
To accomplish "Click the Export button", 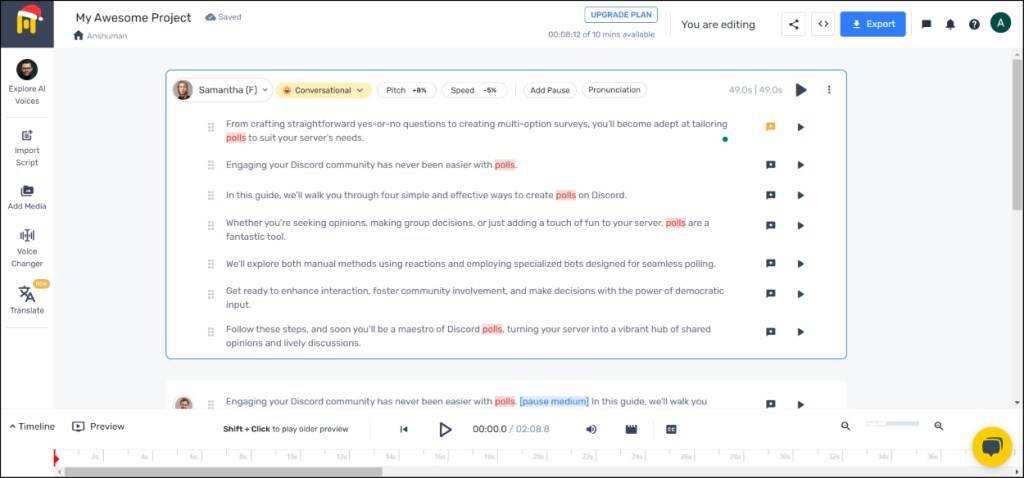I will 872,24.
